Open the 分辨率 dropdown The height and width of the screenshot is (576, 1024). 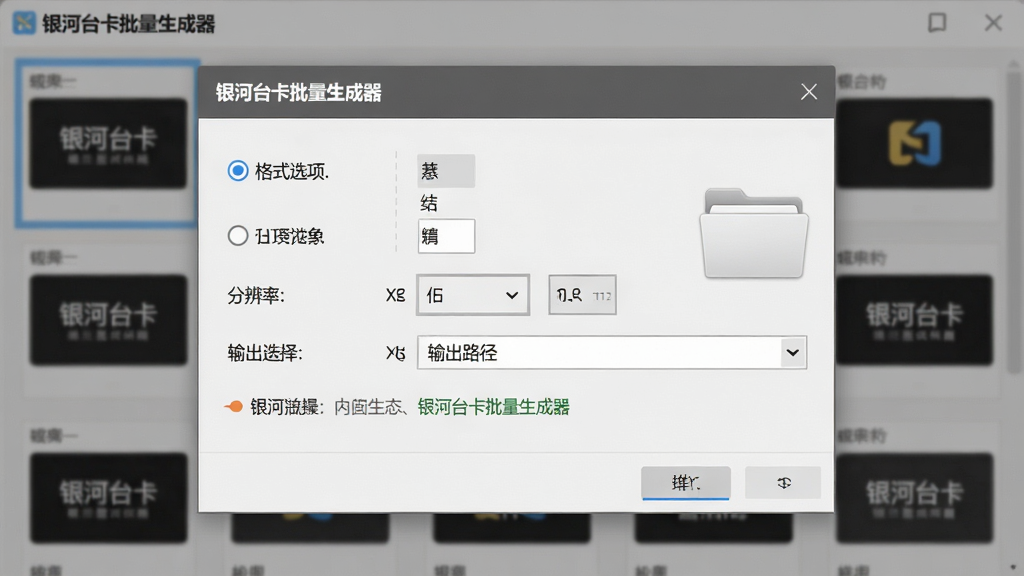coord(473,295)
